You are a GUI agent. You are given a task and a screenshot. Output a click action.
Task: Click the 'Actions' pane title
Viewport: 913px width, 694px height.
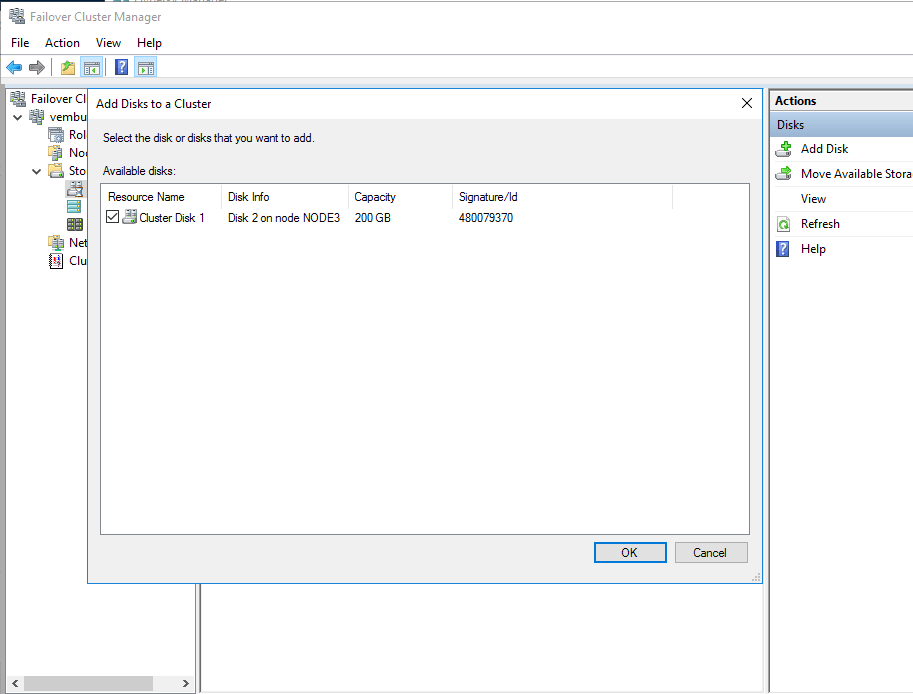point(795,101)
